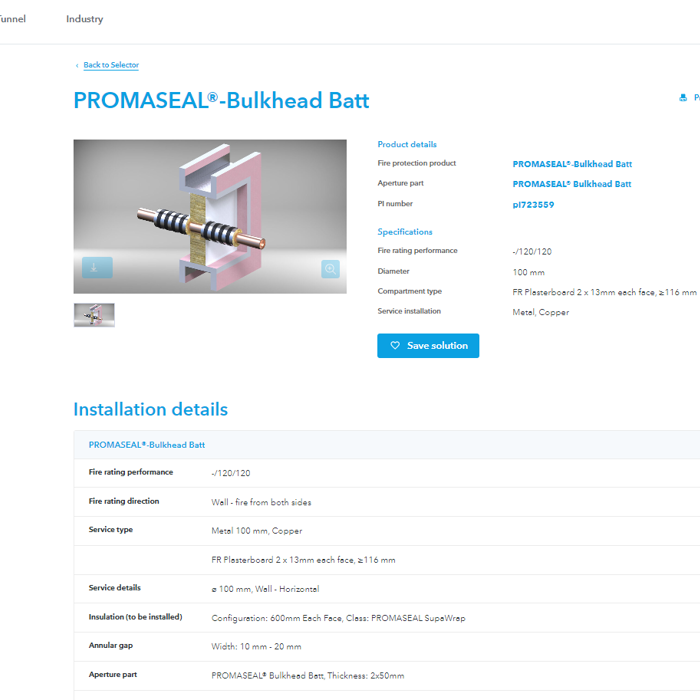Click the heart icon in Save solution
This screenshot has height=700, width=700.
pyautogui.click(x=395, y=346)
